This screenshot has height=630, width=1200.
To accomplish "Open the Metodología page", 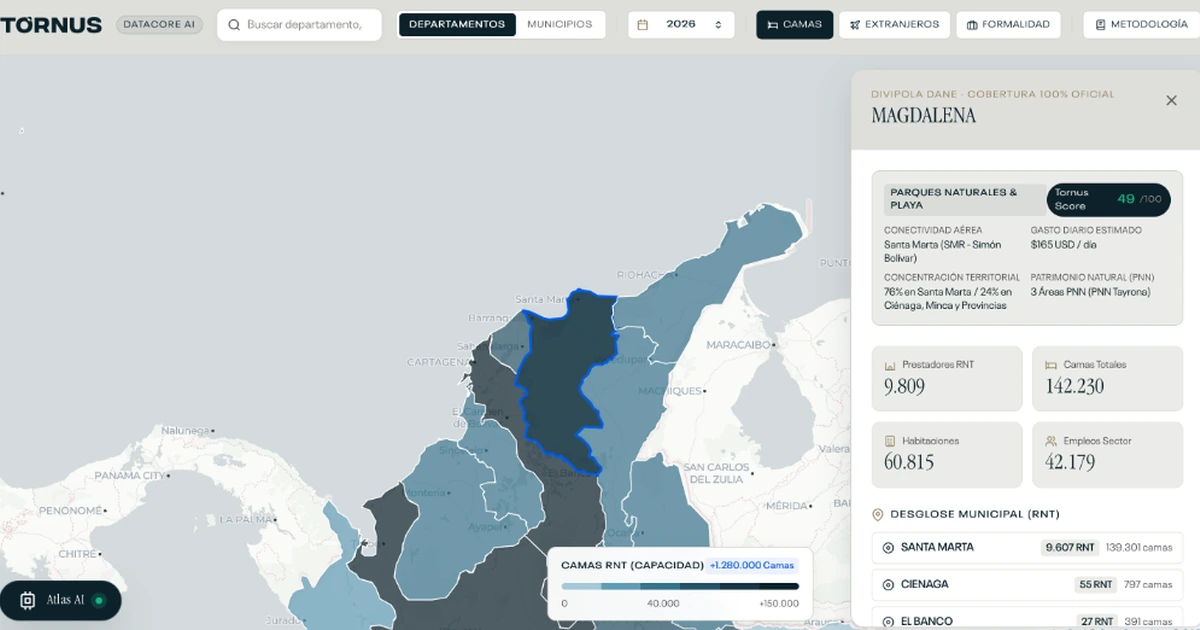I will (1141, 25).
